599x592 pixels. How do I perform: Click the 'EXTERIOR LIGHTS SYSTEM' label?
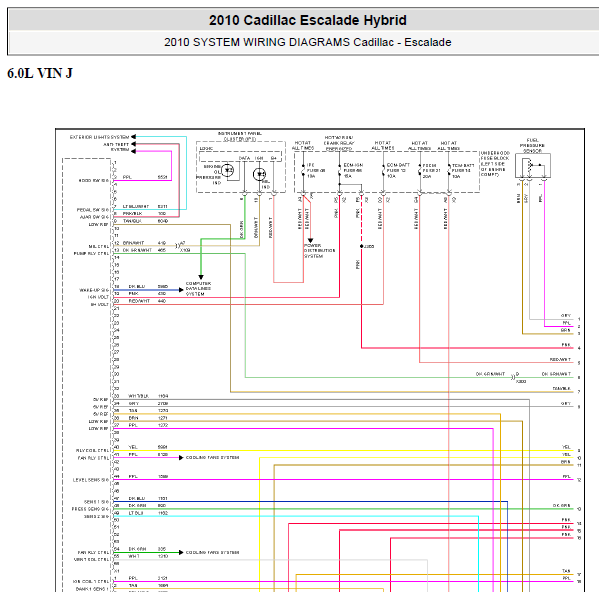(100, 137)
